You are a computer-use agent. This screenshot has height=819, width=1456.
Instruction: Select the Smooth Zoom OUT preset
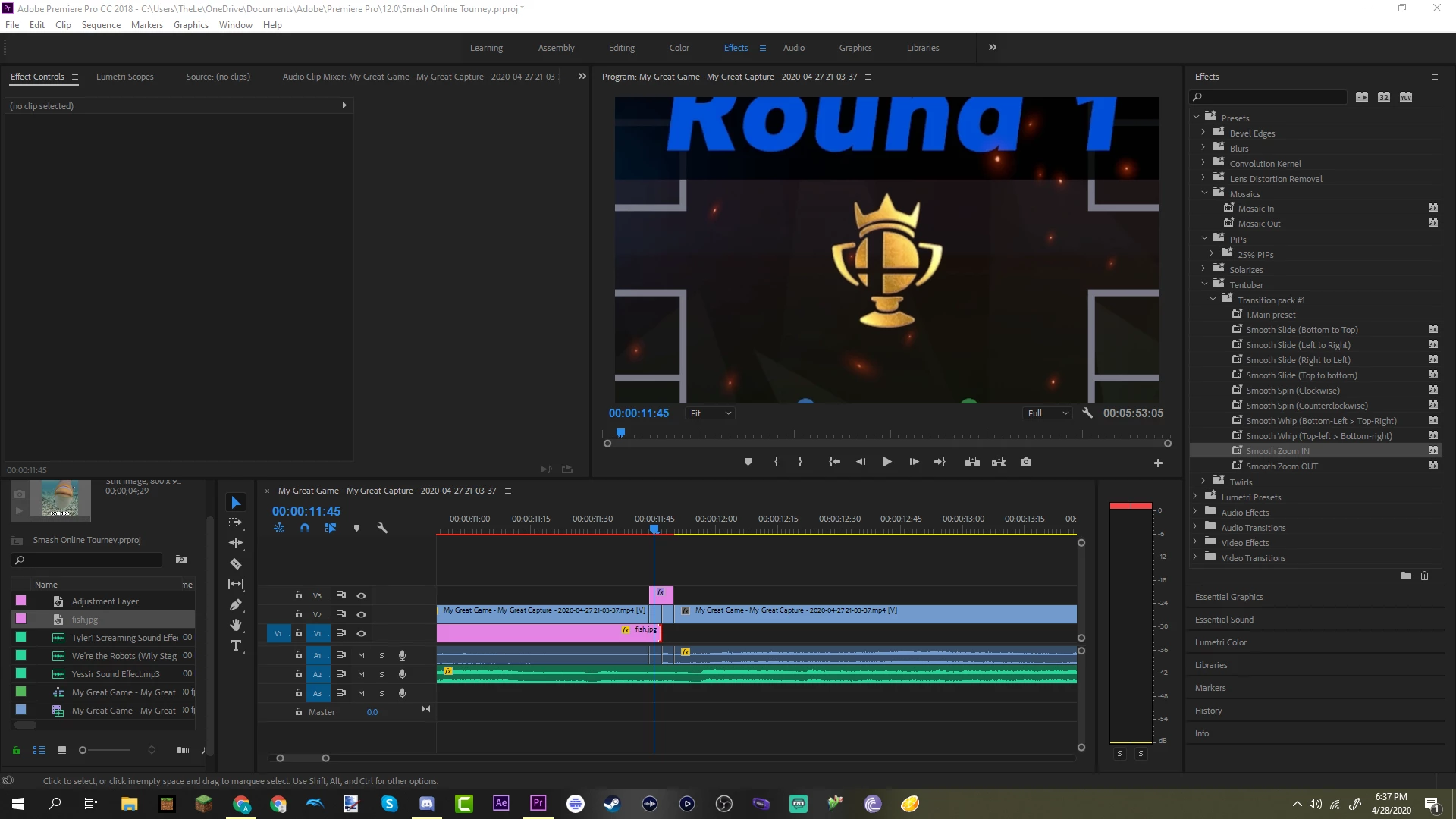1282,466
